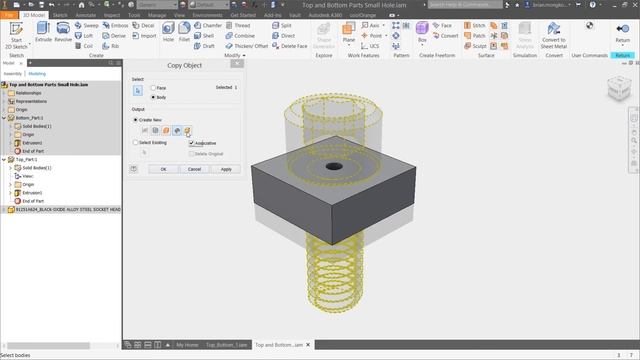Click Apply in Copy Object dialog
Image resolution: width=640 pixels, height=360 pixels.
click(x=226, y=169)
